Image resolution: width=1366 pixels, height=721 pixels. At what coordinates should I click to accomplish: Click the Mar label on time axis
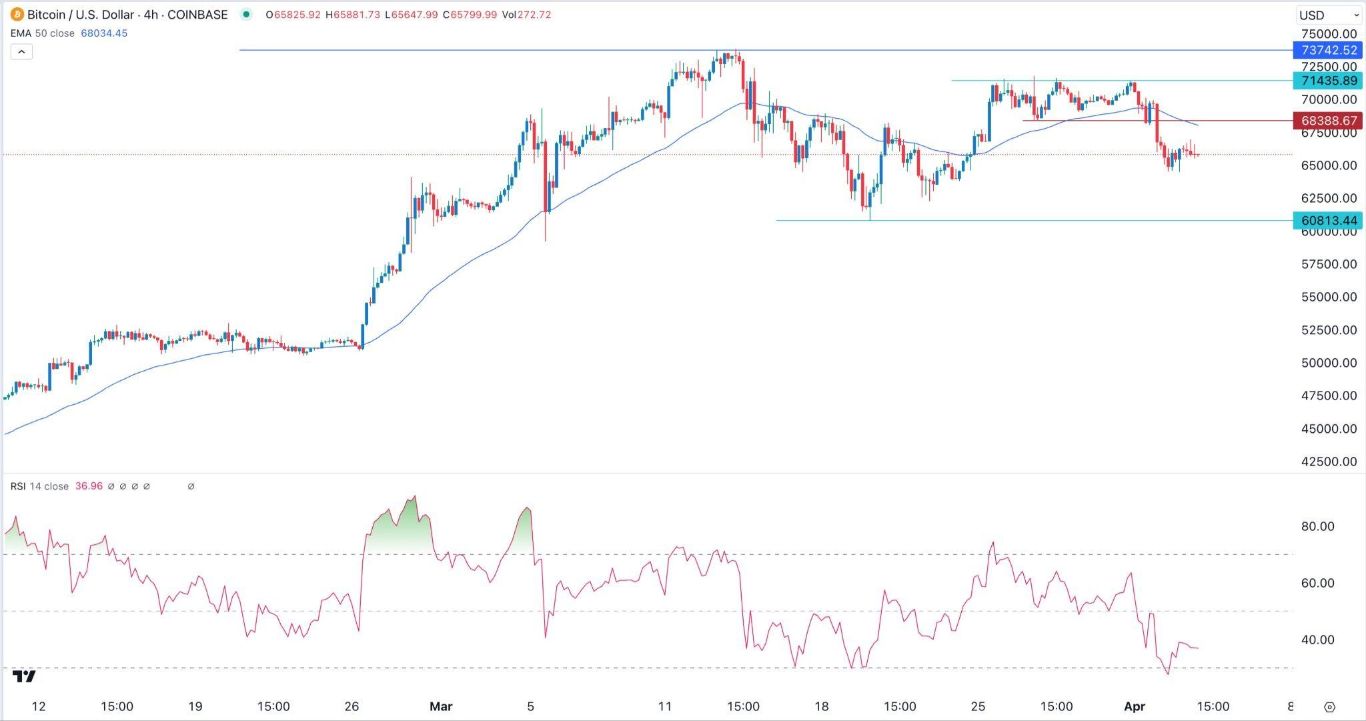(439, 706)
